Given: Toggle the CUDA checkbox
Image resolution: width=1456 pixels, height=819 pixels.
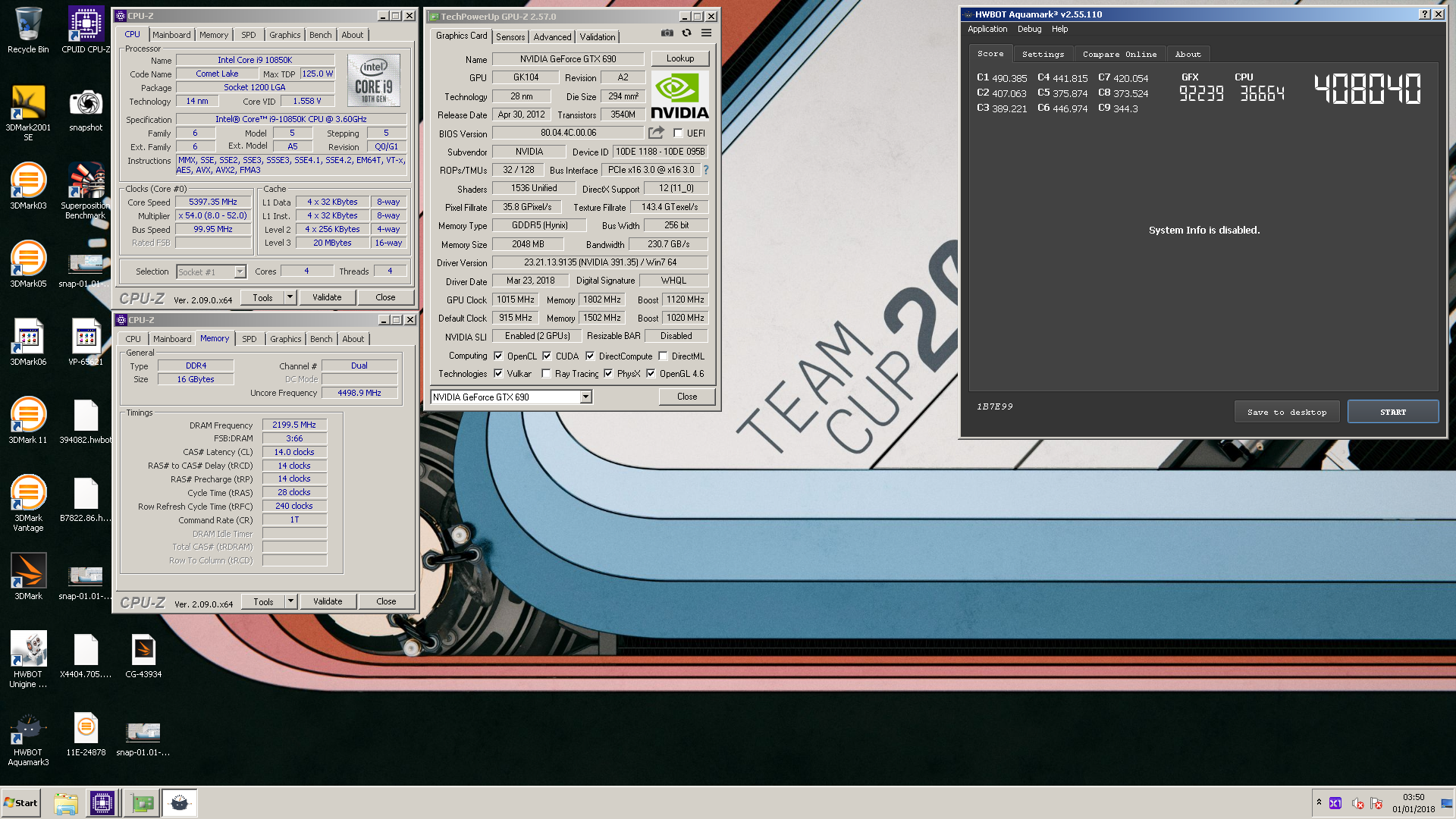Looking at the screenshot, I should 547,356.
